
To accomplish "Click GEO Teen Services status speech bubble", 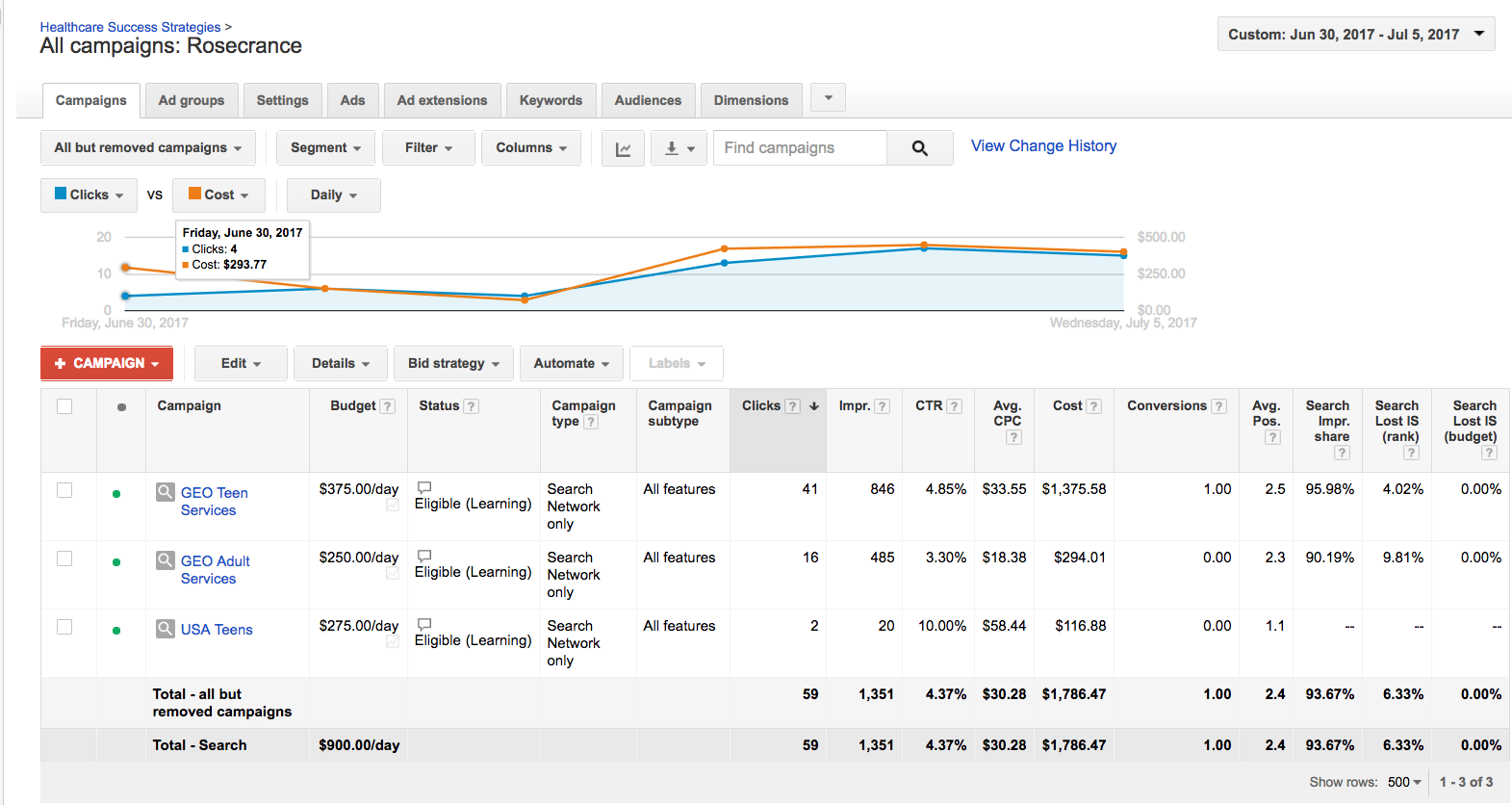I will pyautogui.click(x=424, y=487).
